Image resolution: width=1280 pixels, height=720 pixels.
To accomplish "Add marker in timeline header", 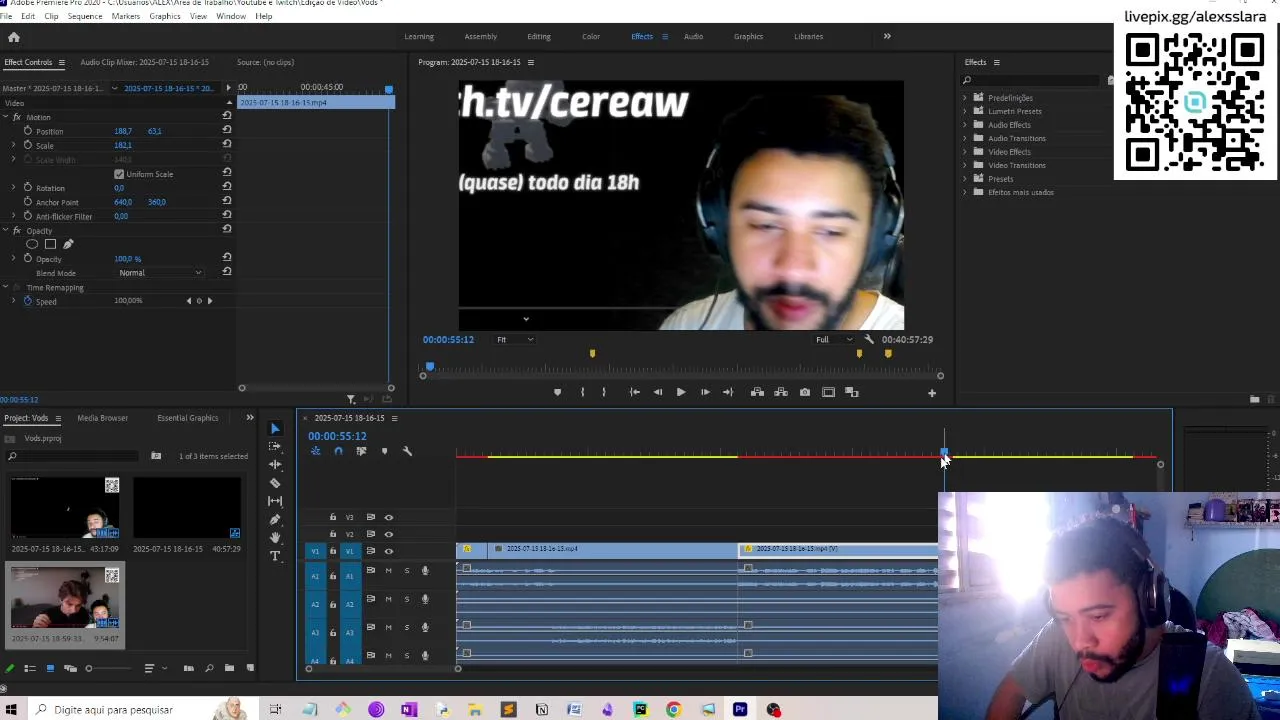I will 384,451.
